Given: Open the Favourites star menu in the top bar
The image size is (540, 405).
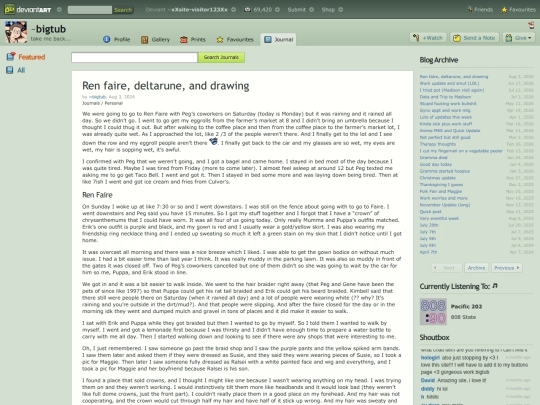Looking at the screenshot, I should click(519, 10).
